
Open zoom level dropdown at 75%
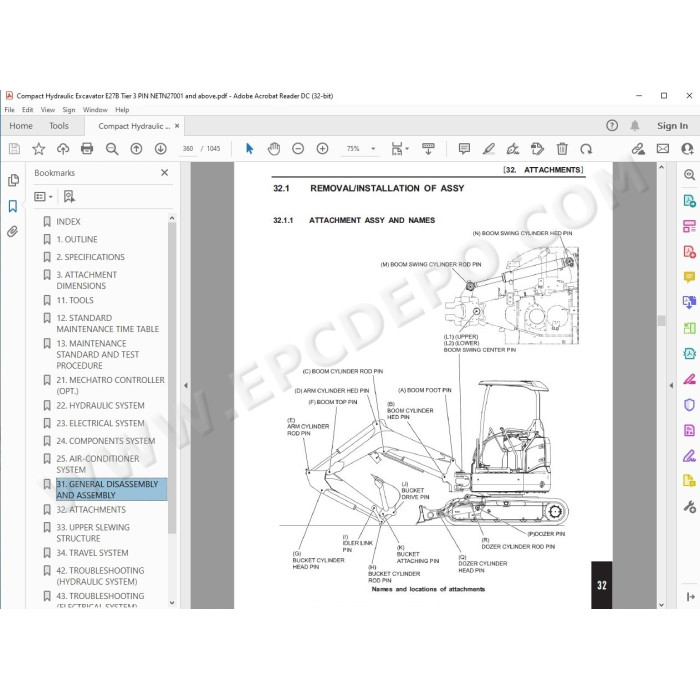pos(373,149)
